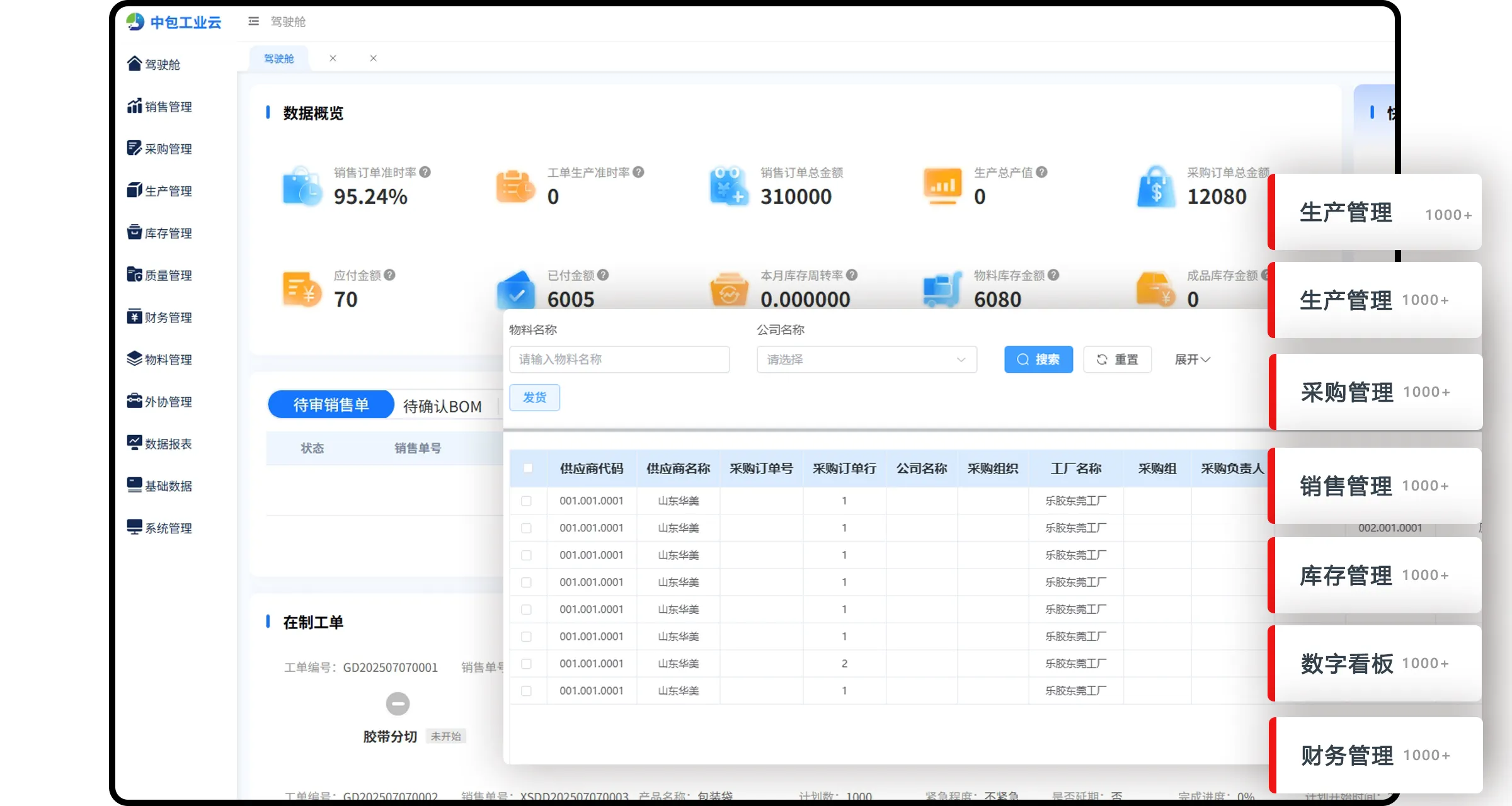Open the 质量管理 sidebar icon
Screen dimensions: 1512x806
coord(134,275)
